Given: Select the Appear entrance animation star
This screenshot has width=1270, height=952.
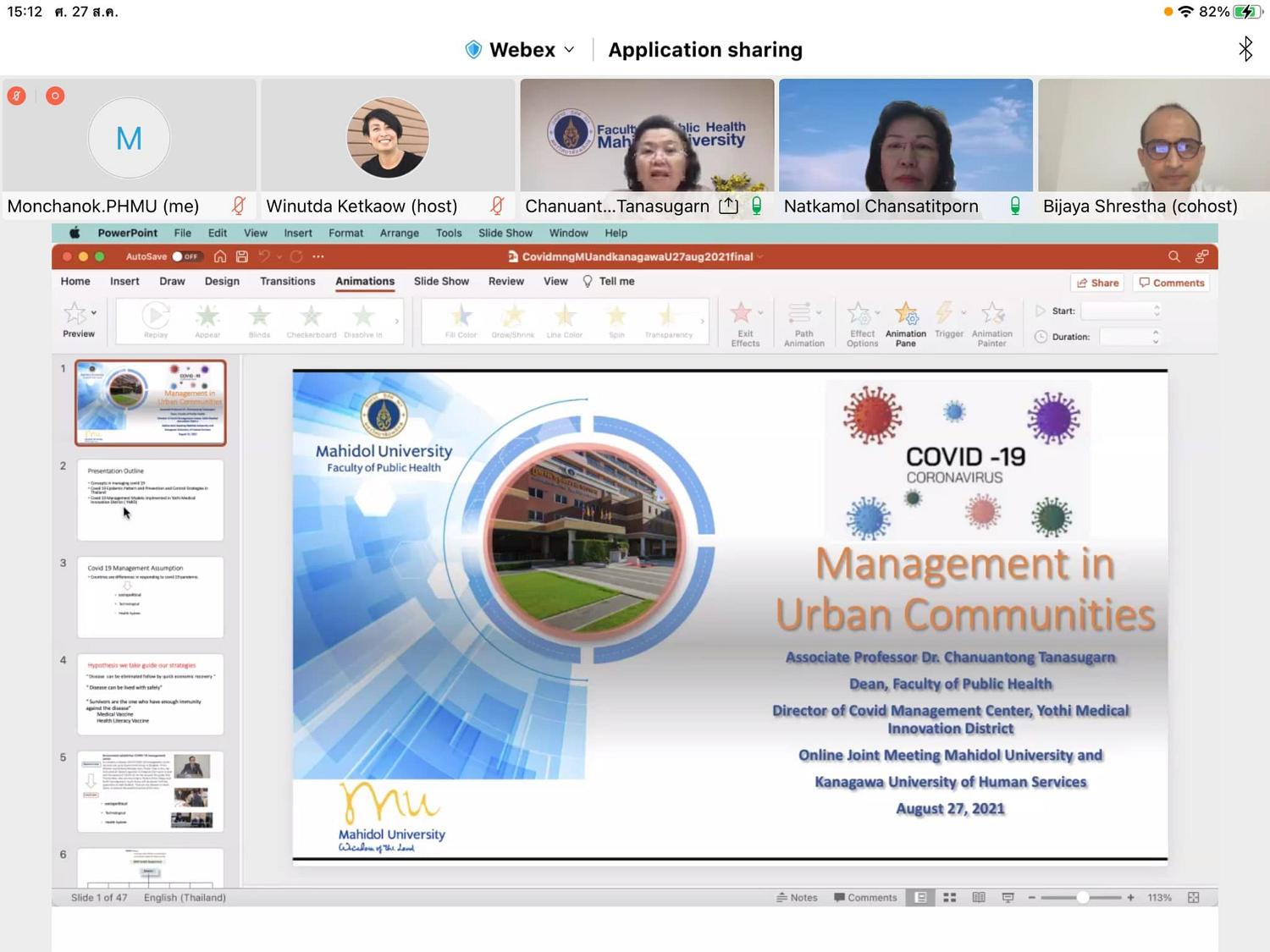Looking at the screenshot, I should pos(207,322).
